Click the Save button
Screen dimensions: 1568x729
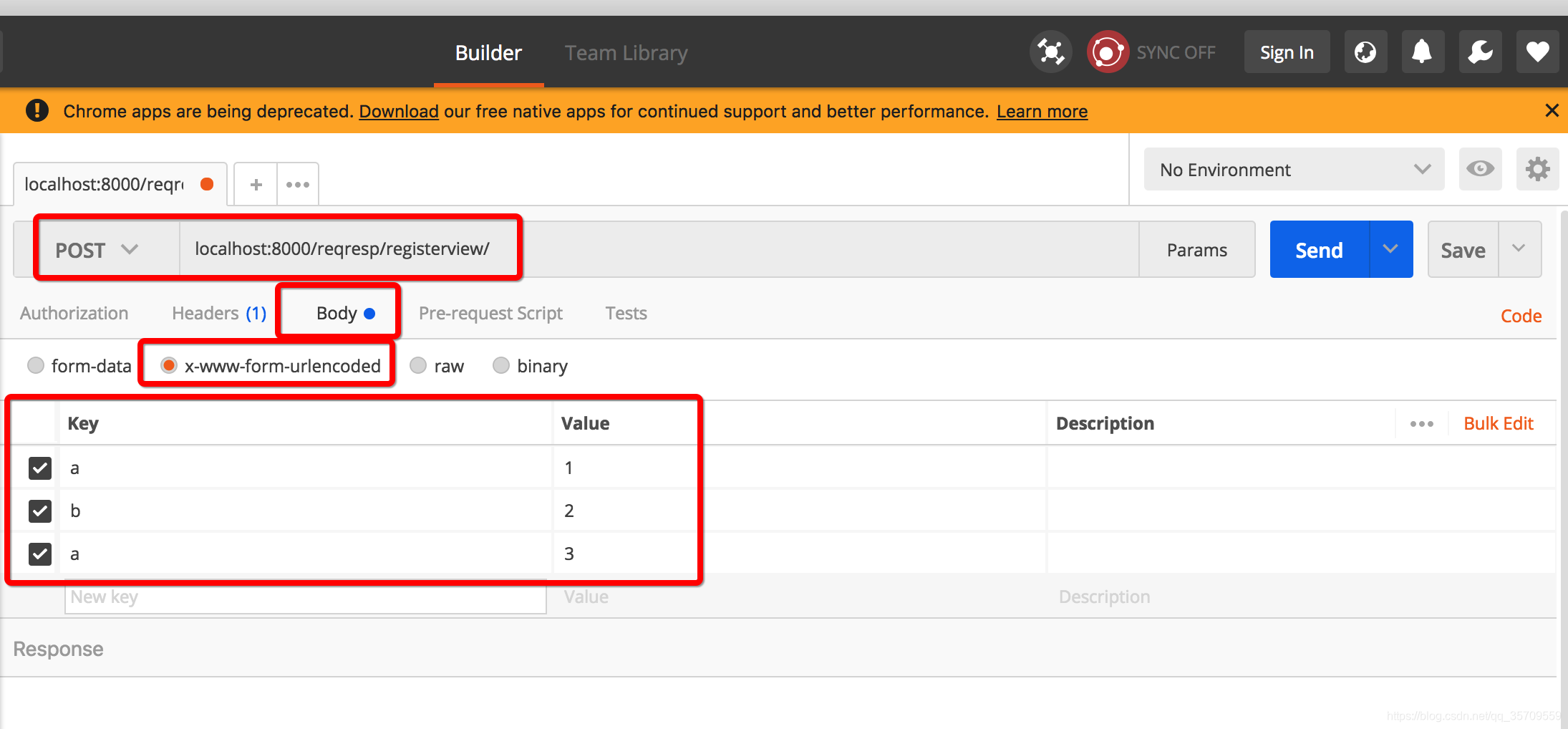[1463, 250]
